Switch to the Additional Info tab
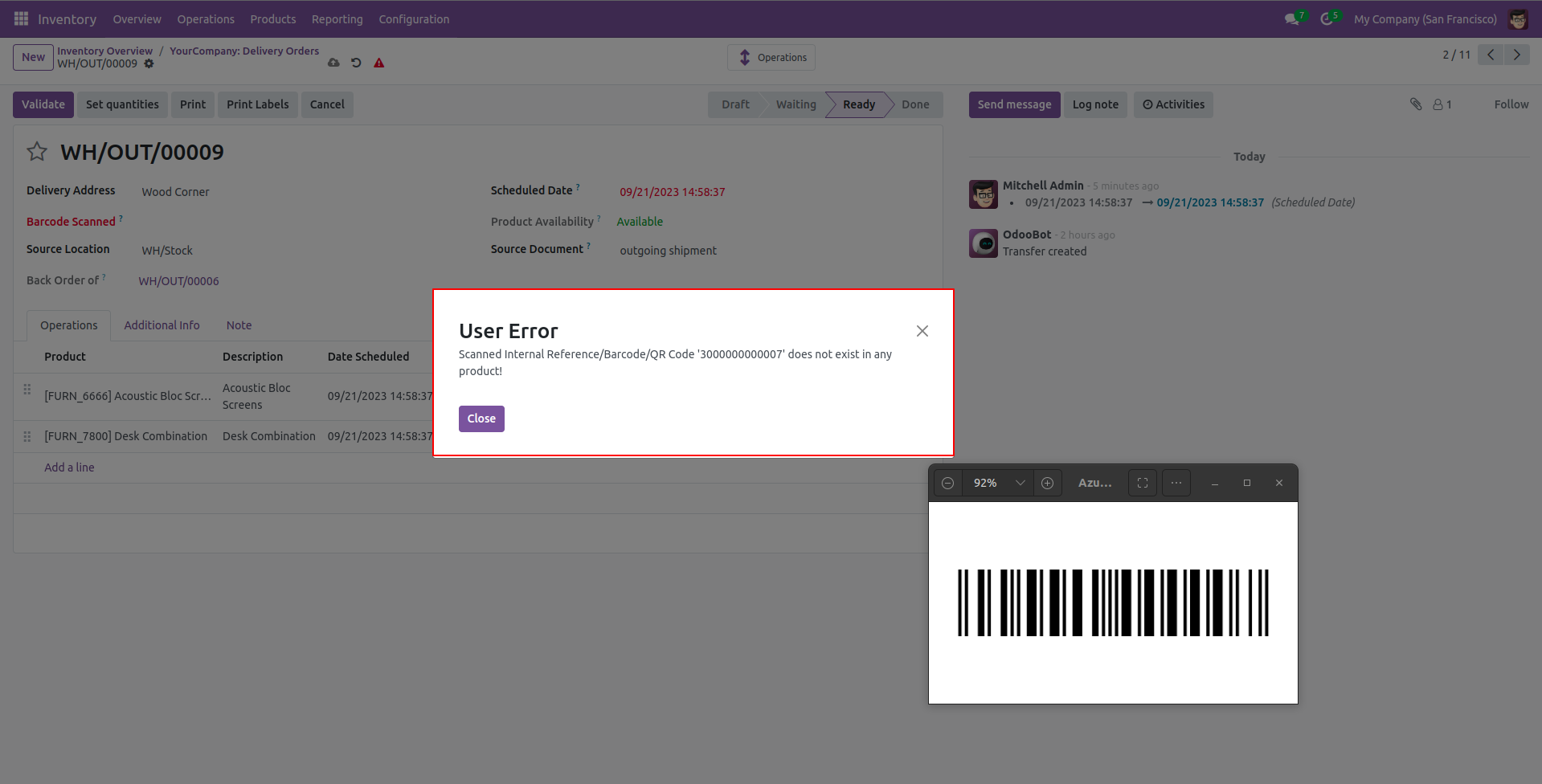Viewport: 1542px width, 784px height. 162,325
